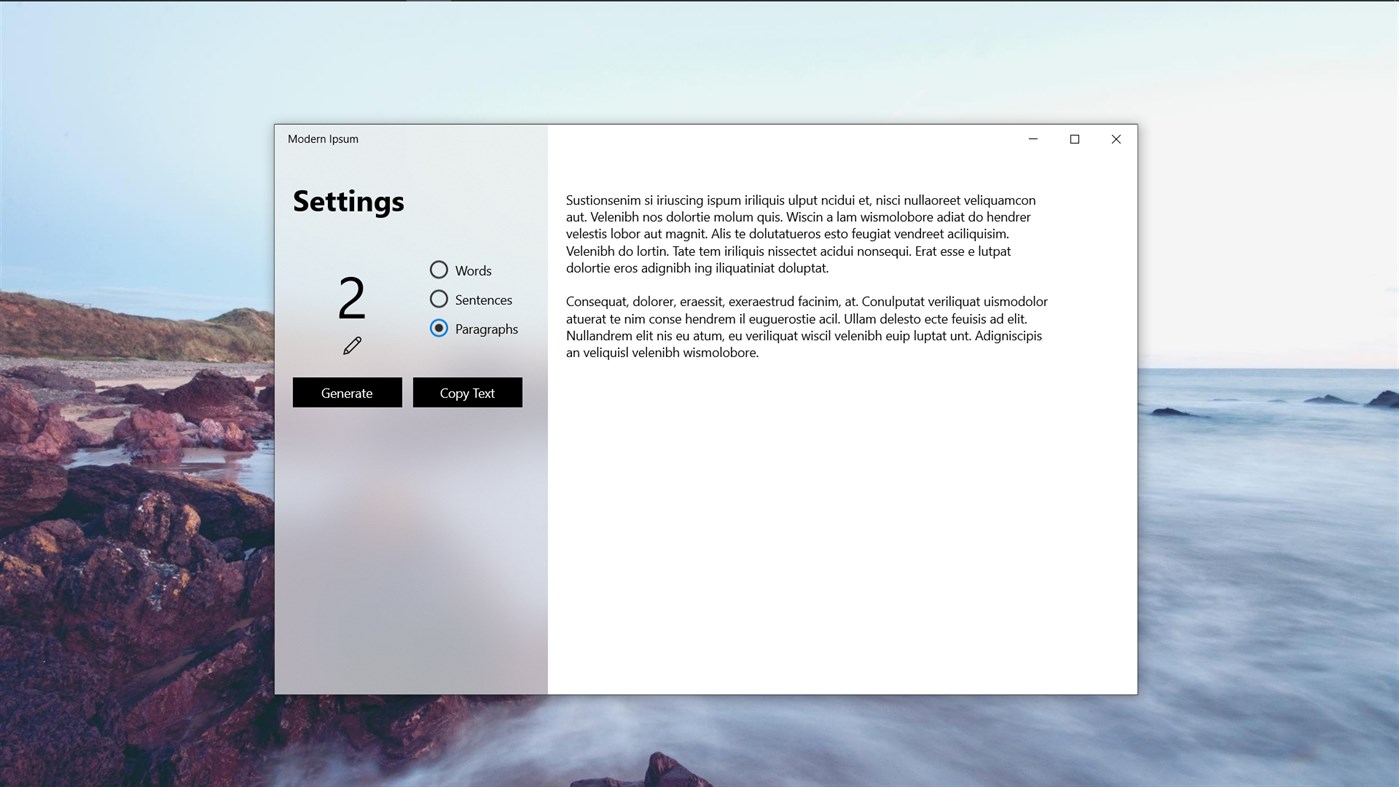Select the Paragraphs radio button
Image resolution: width=1399 pixels, height=787 pixels.
pyautogui.click(x=438, y=328)
